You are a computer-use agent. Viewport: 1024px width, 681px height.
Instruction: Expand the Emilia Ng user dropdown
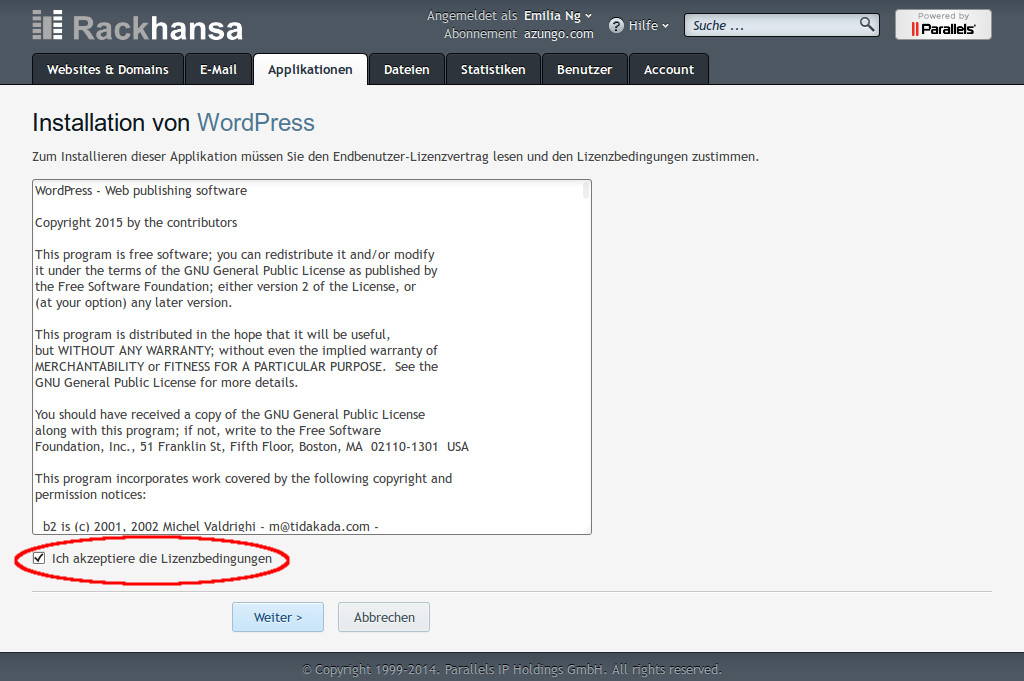pyautogui.click(x=558, y=16)
